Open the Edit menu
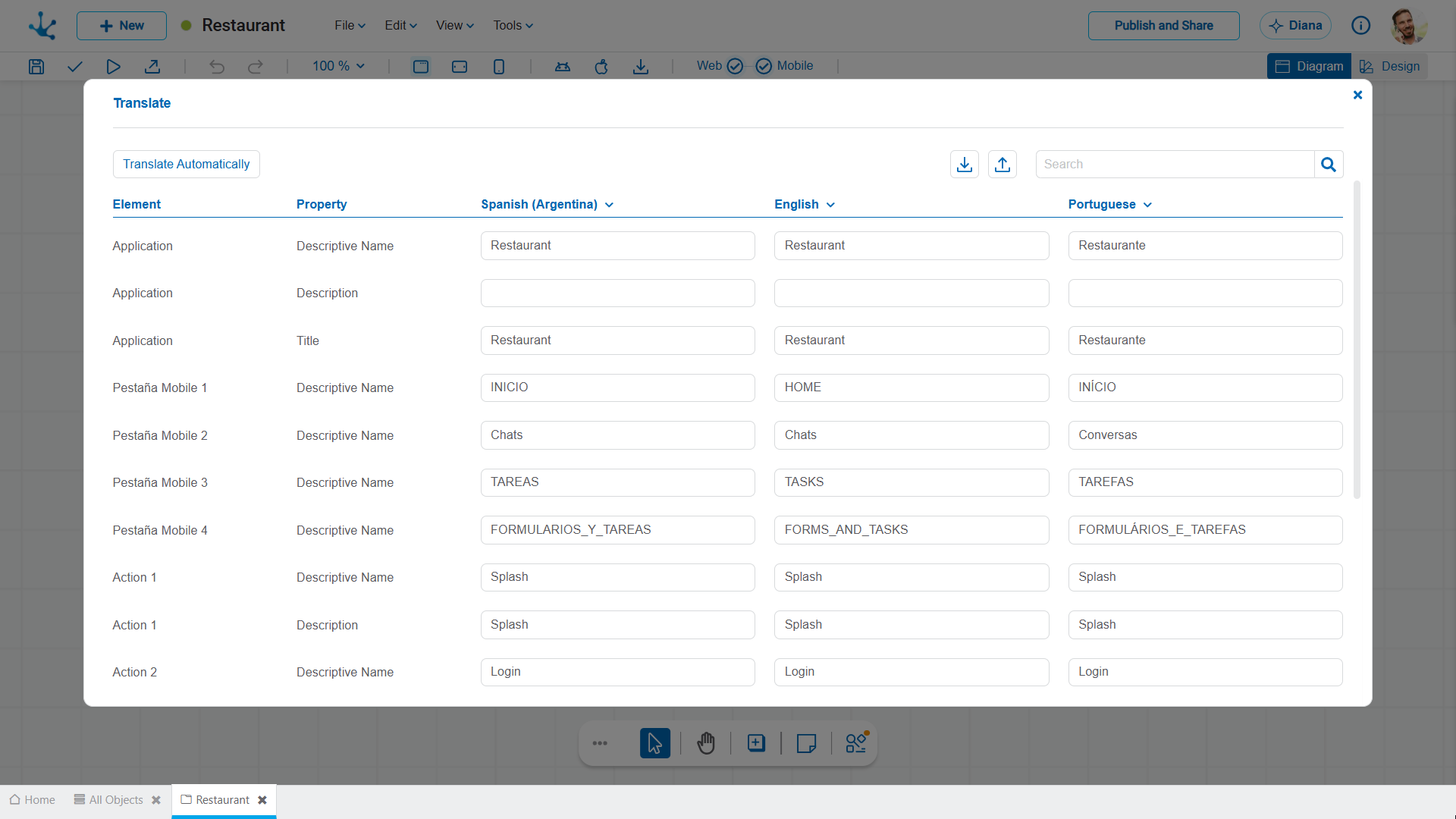 [401, 26]
